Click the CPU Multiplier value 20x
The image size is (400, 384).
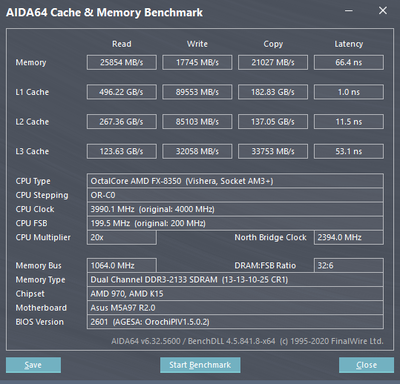(122, 238)
